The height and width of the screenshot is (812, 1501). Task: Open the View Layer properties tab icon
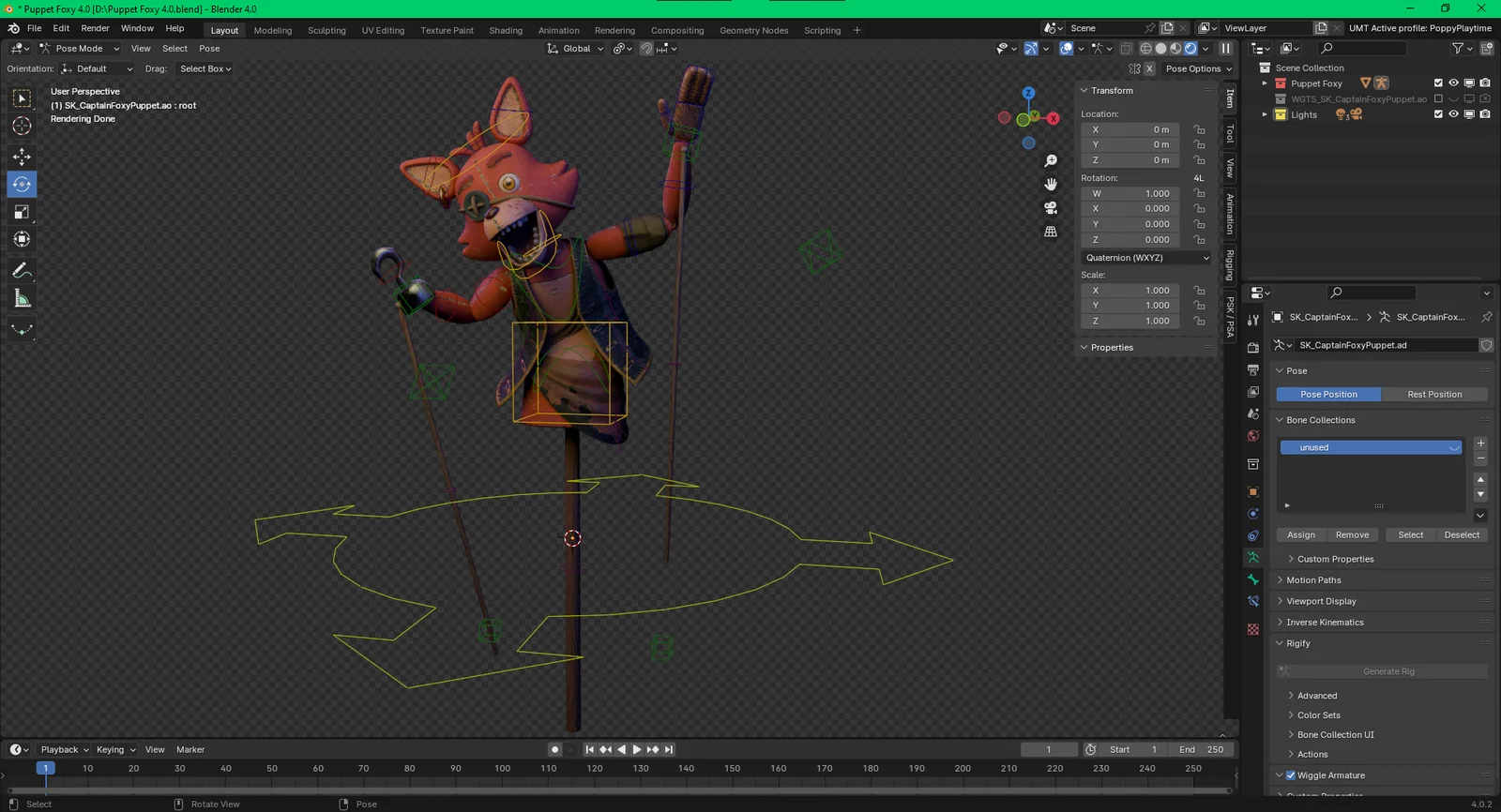pos(1253,392)
